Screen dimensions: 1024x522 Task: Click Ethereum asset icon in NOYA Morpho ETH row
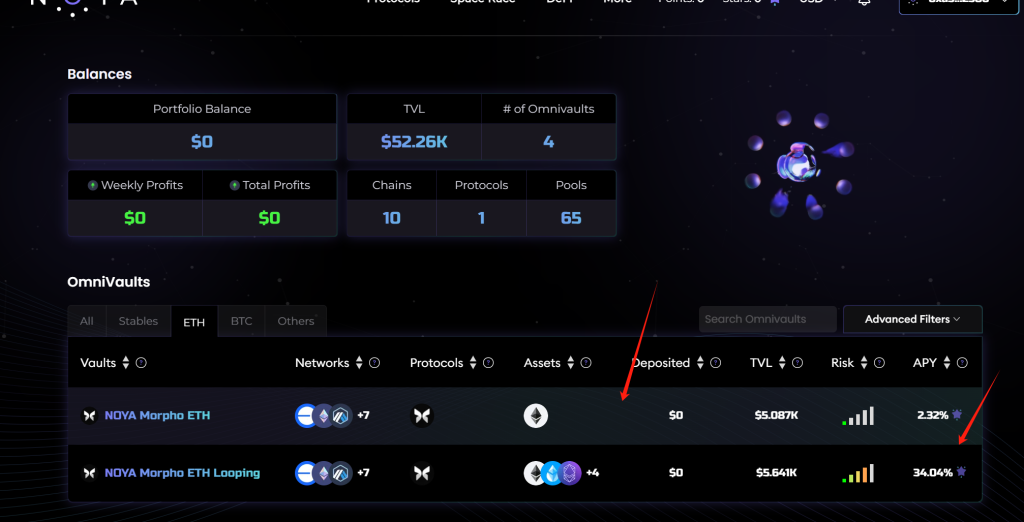pyautogui.click(x=536, y=416)
